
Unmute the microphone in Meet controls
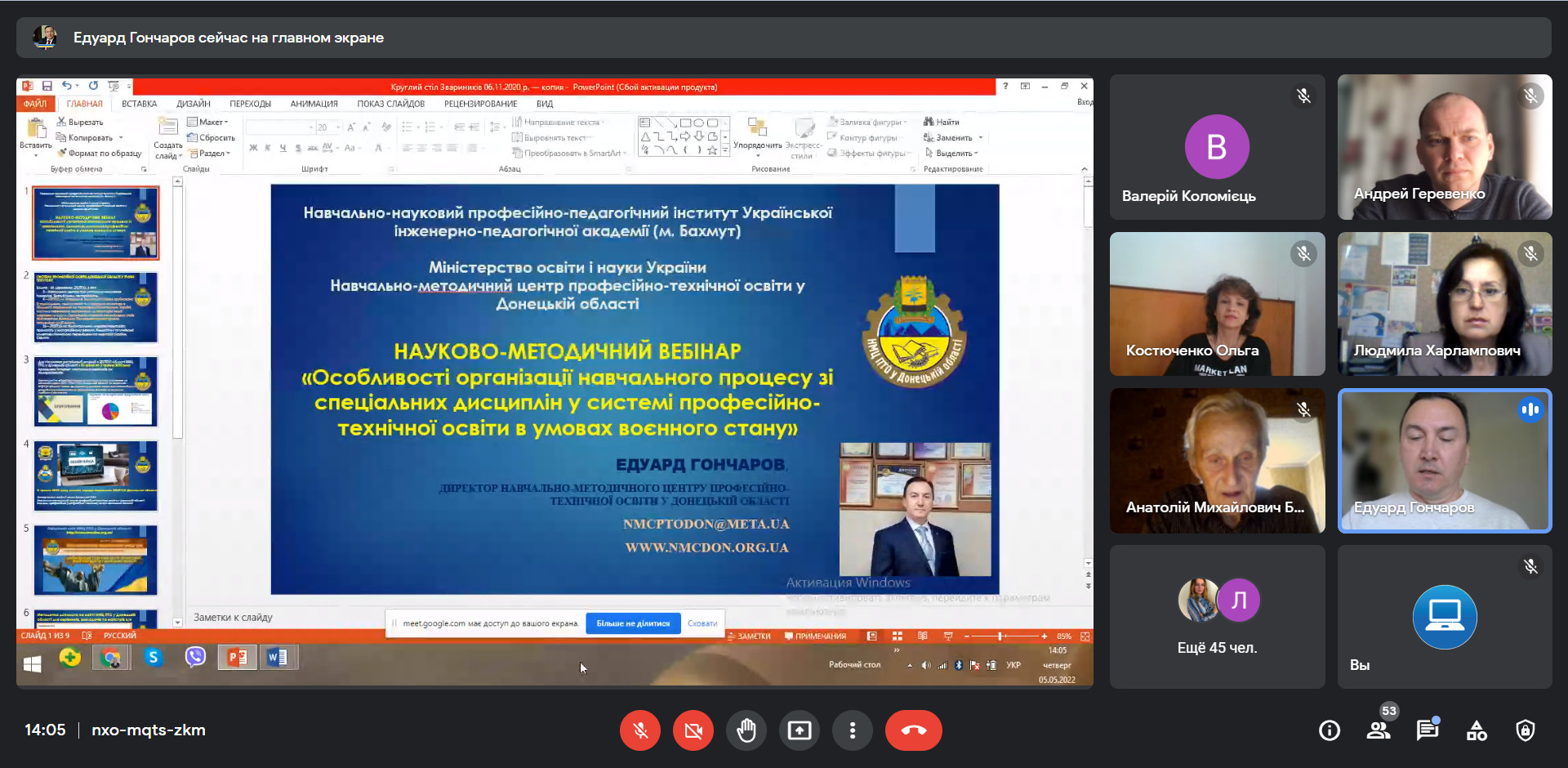click(640, 730)
